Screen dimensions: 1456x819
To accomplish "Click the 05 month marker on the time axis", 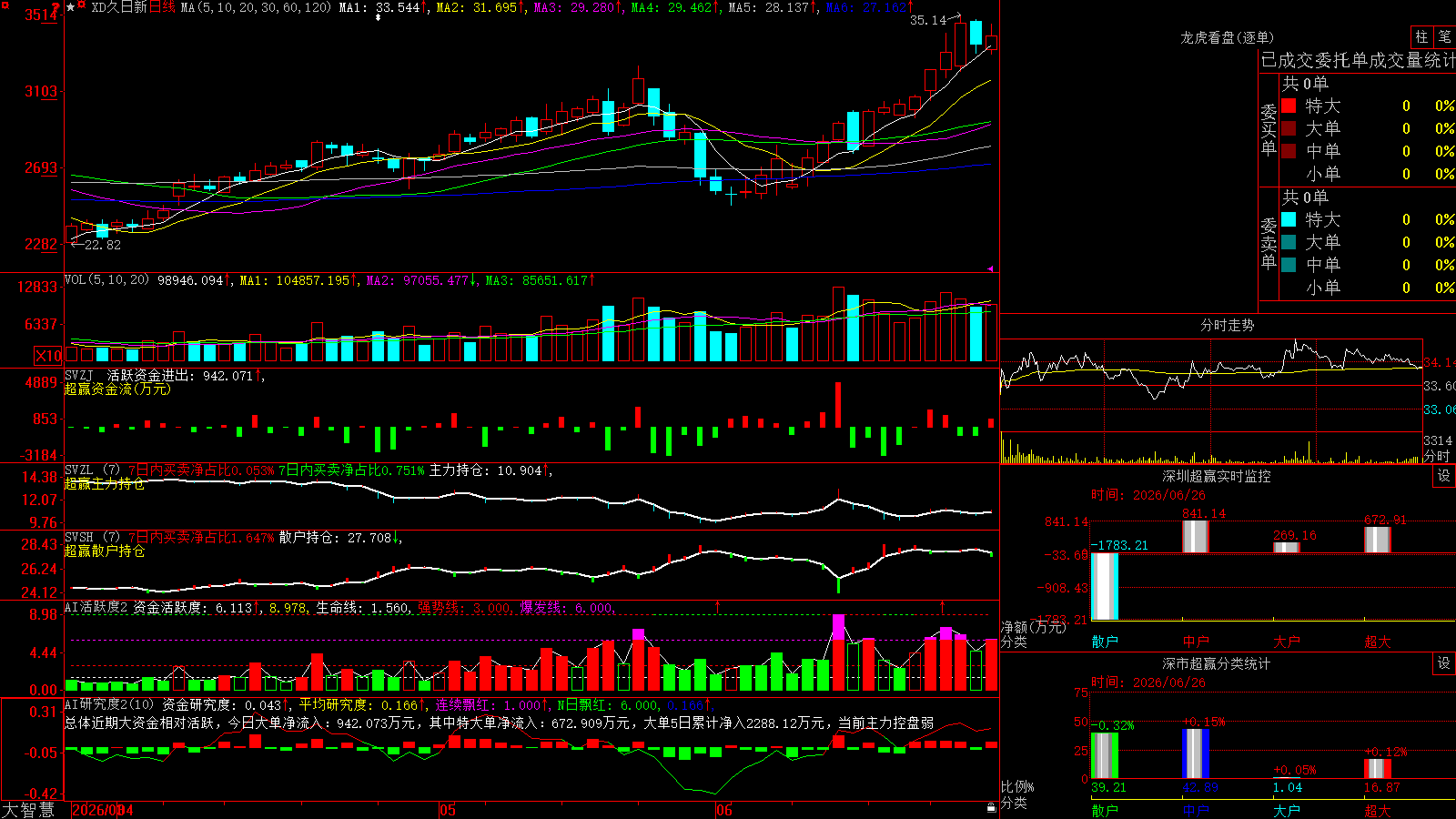I will coord(447,810).
